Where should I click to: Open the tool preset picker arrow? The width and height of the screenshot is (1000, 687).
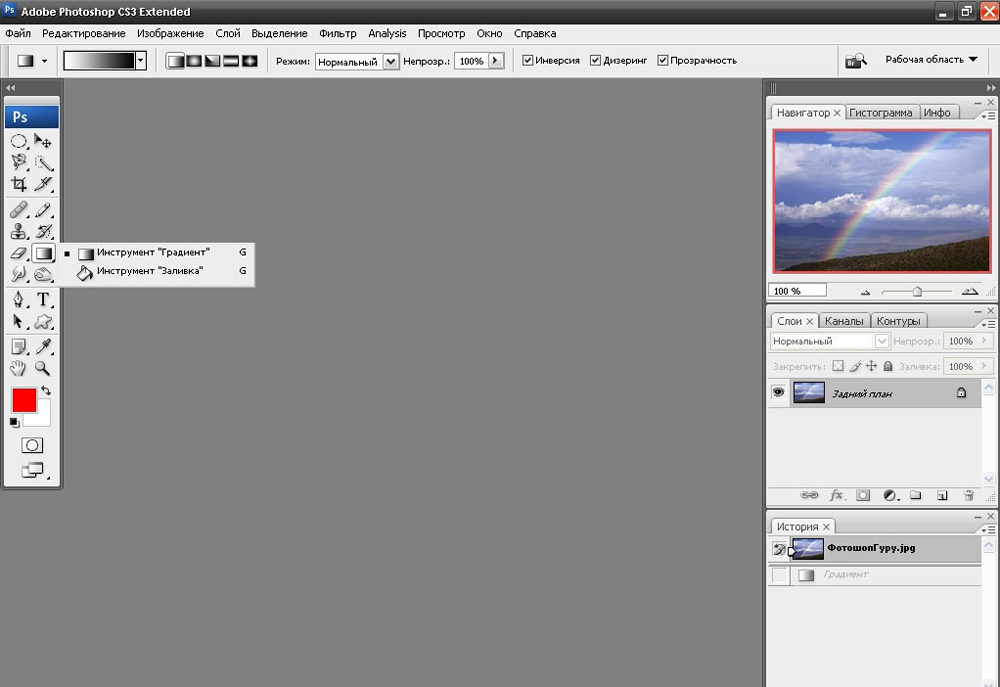(x=44, y=61)
